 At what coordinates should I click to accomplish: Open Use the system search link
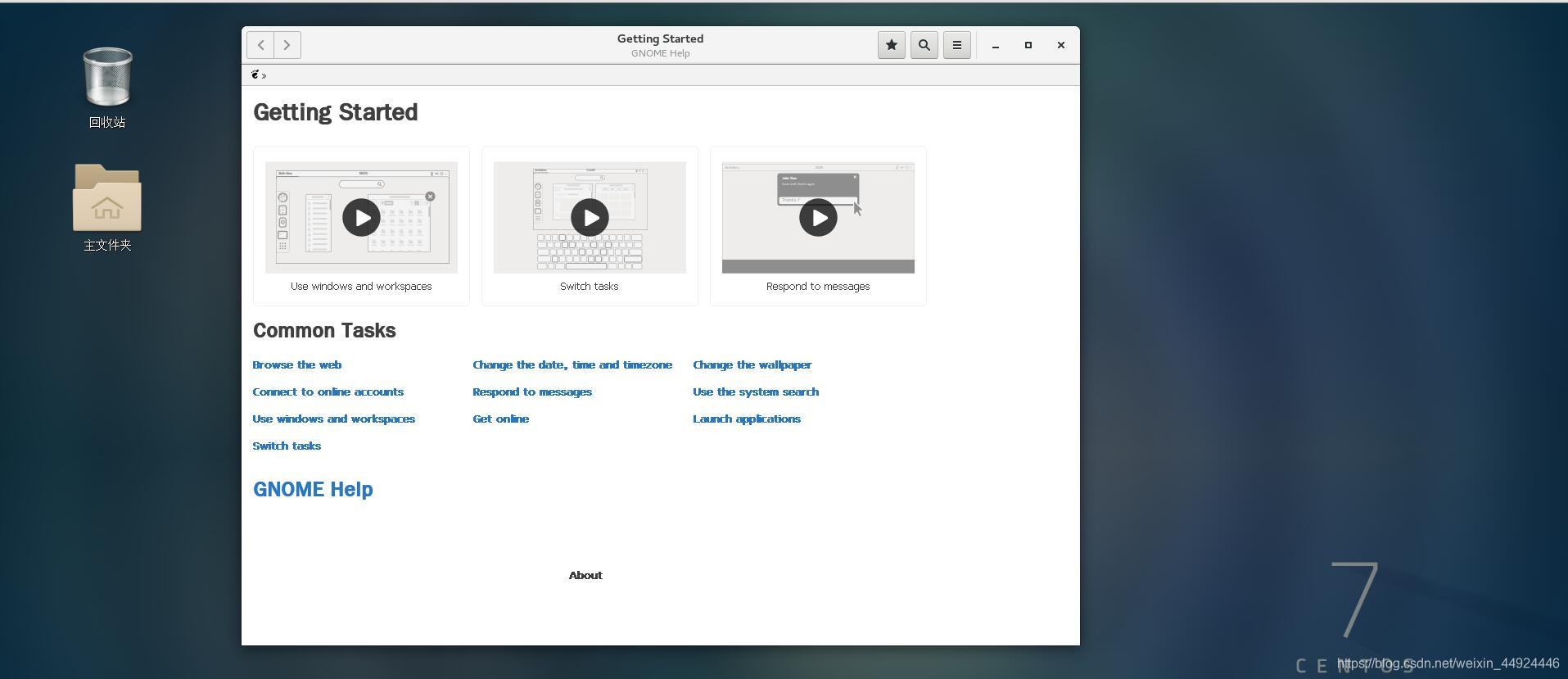pyautogui.click(x=756, y=392)
